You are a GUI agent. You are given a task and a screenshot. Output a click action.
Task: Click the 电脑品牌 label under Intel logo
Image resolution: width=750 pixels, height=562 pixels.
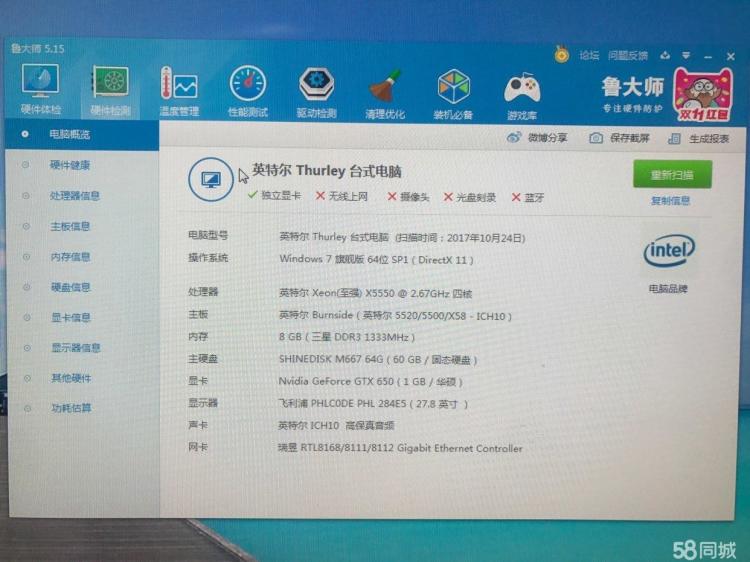tap(668, 289)
